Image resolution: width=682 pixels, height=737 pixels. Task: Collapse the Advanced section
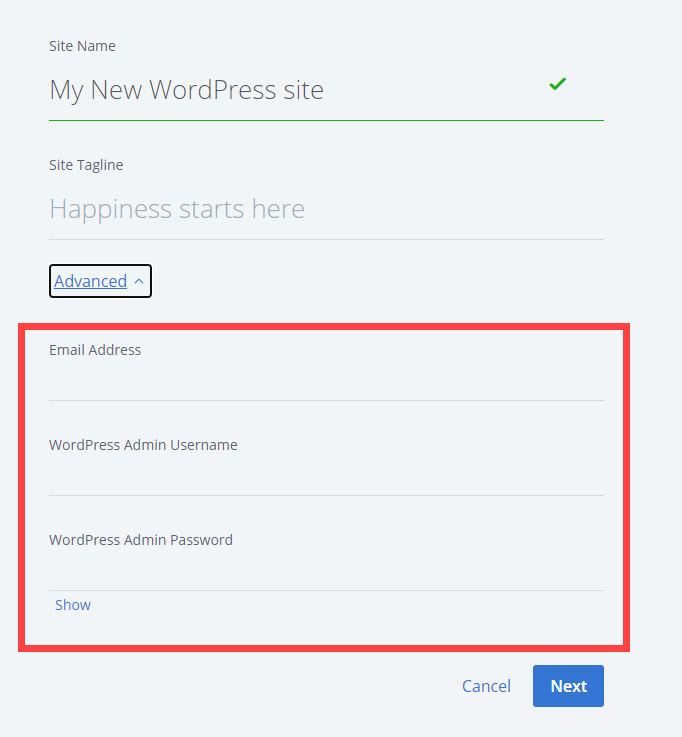point(100,281)
